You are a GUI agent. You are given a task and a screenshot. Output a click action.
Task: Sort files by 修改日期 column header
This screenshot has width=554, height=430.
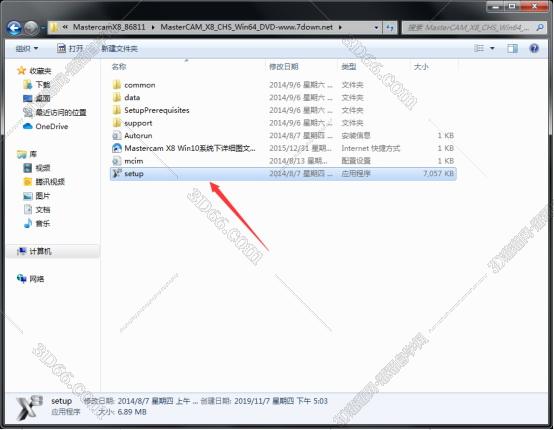pos(284,66)
